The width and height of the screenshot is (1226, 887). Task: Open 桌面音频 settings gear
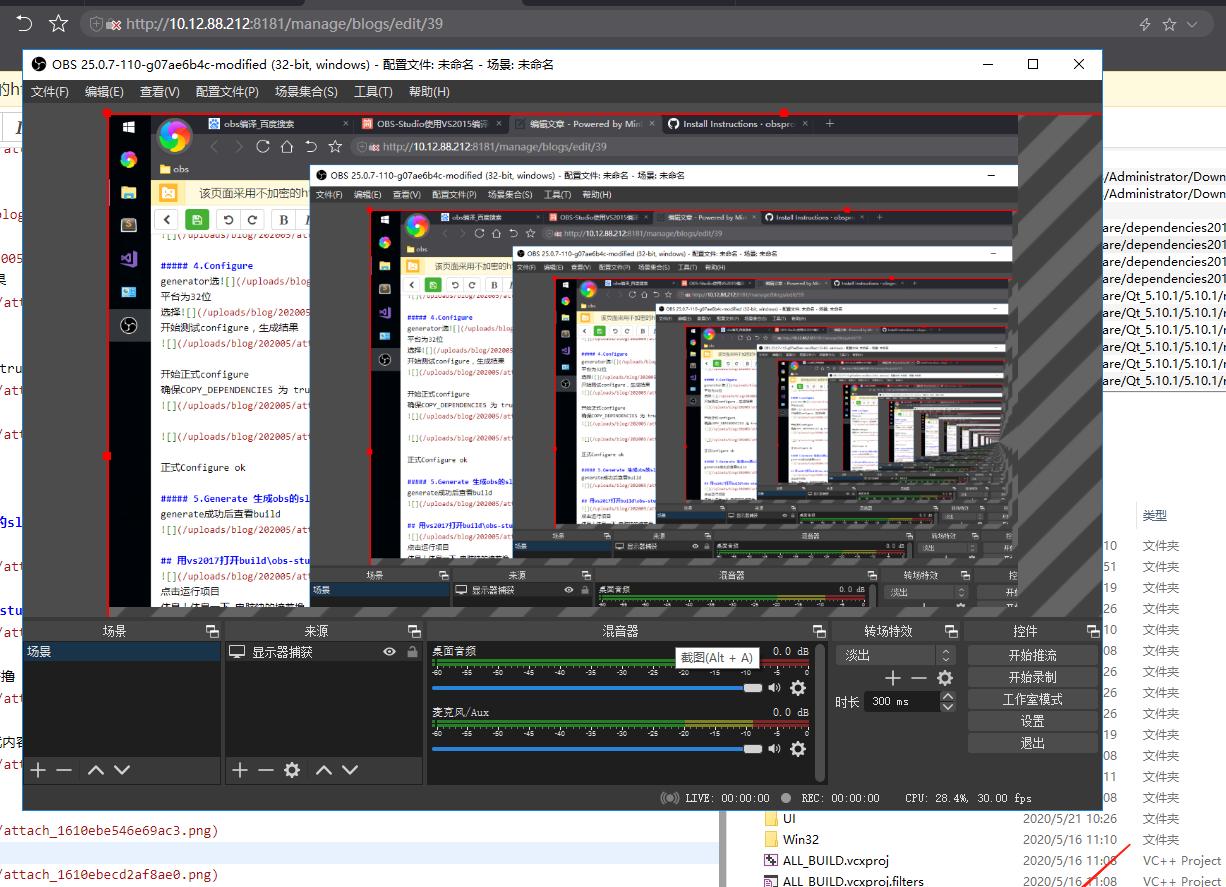click(x=798, y=688)
